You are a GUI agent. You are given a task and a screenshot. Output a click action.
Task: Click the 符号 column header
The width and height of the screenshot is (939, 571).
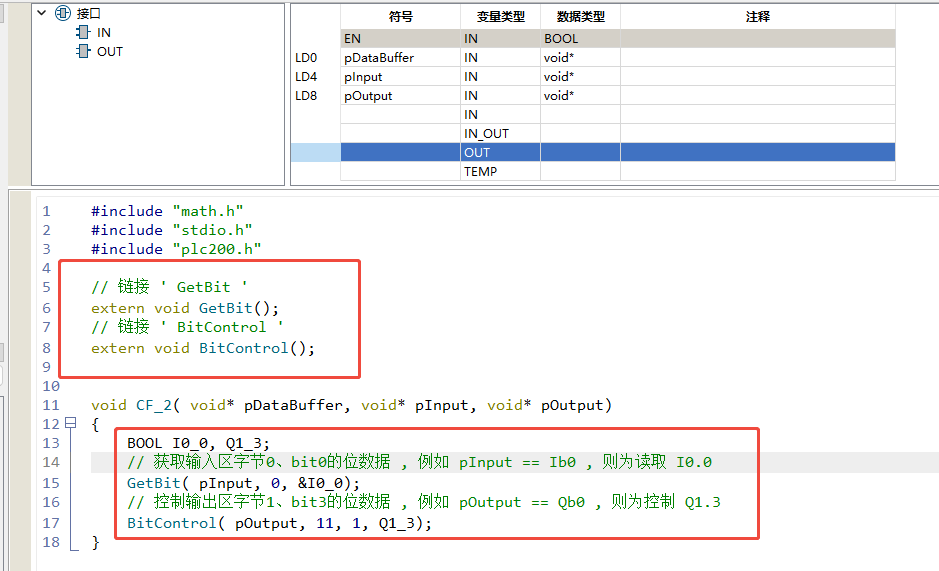tap(401, 17)
